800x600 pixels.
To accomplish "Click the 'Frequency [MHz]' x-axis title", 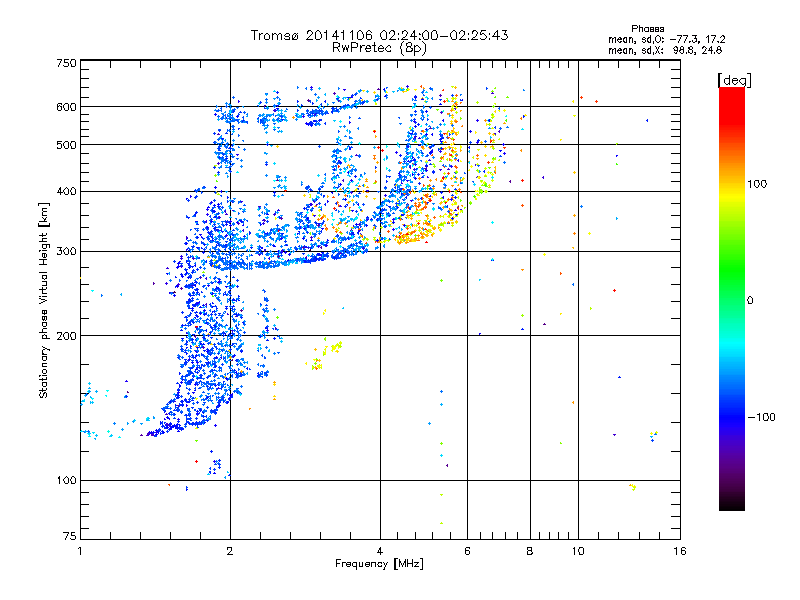I will (379, 564).
